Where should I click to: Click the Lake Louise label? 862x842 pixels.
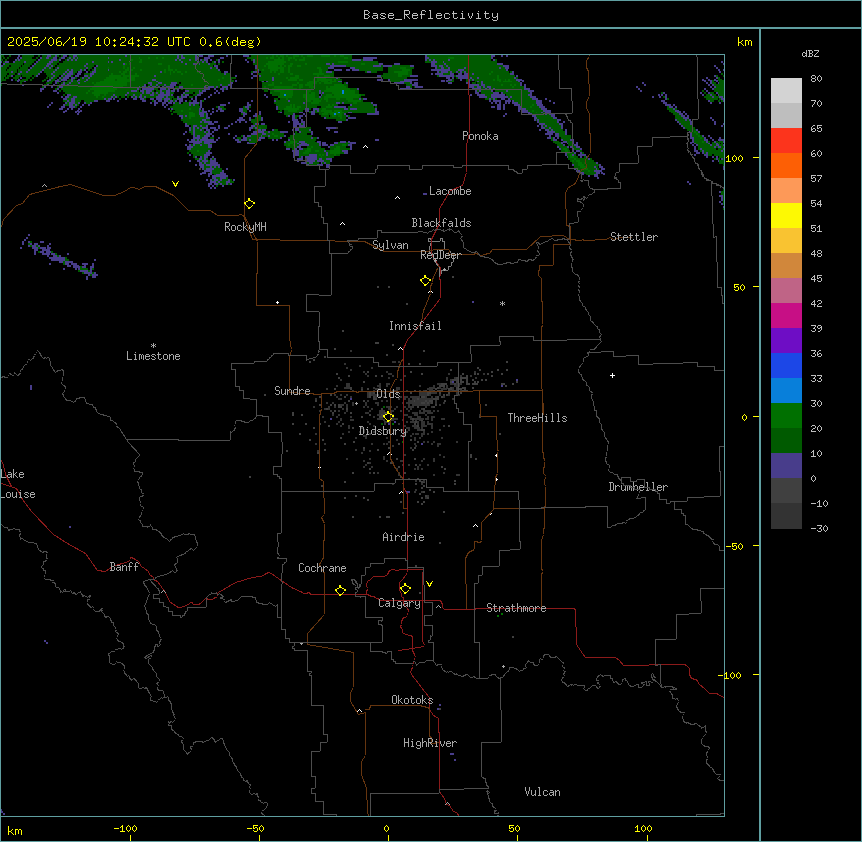click(x=18, y=484)
